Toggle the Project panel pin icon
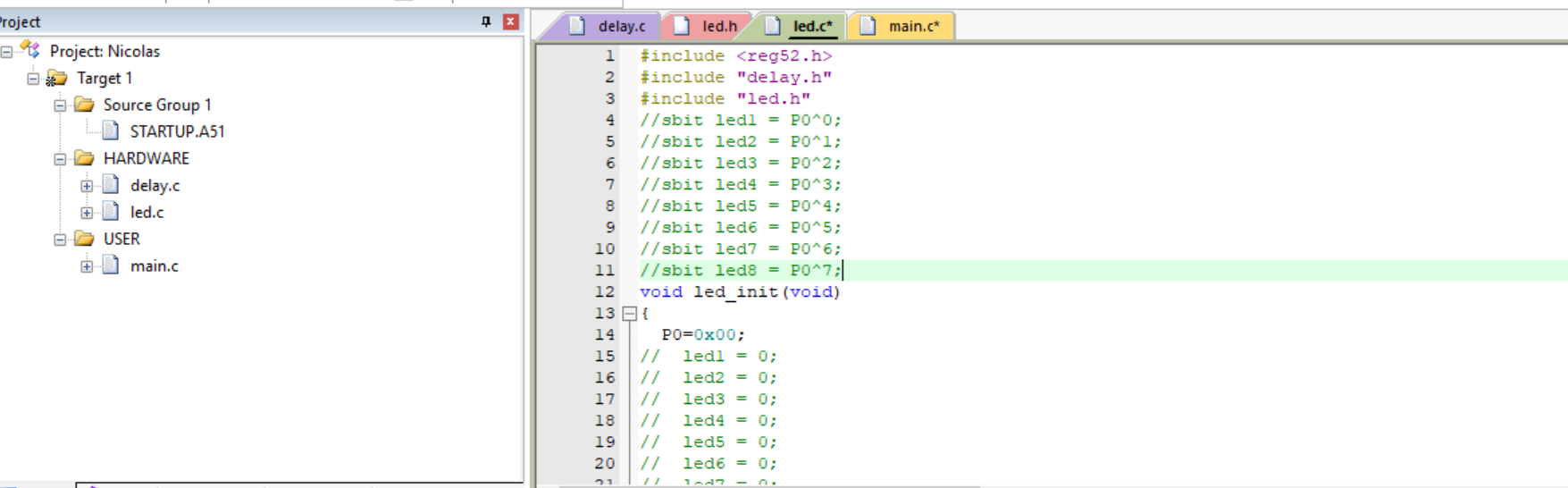Viewport: 1568px width, 488px height. [486, 21]
